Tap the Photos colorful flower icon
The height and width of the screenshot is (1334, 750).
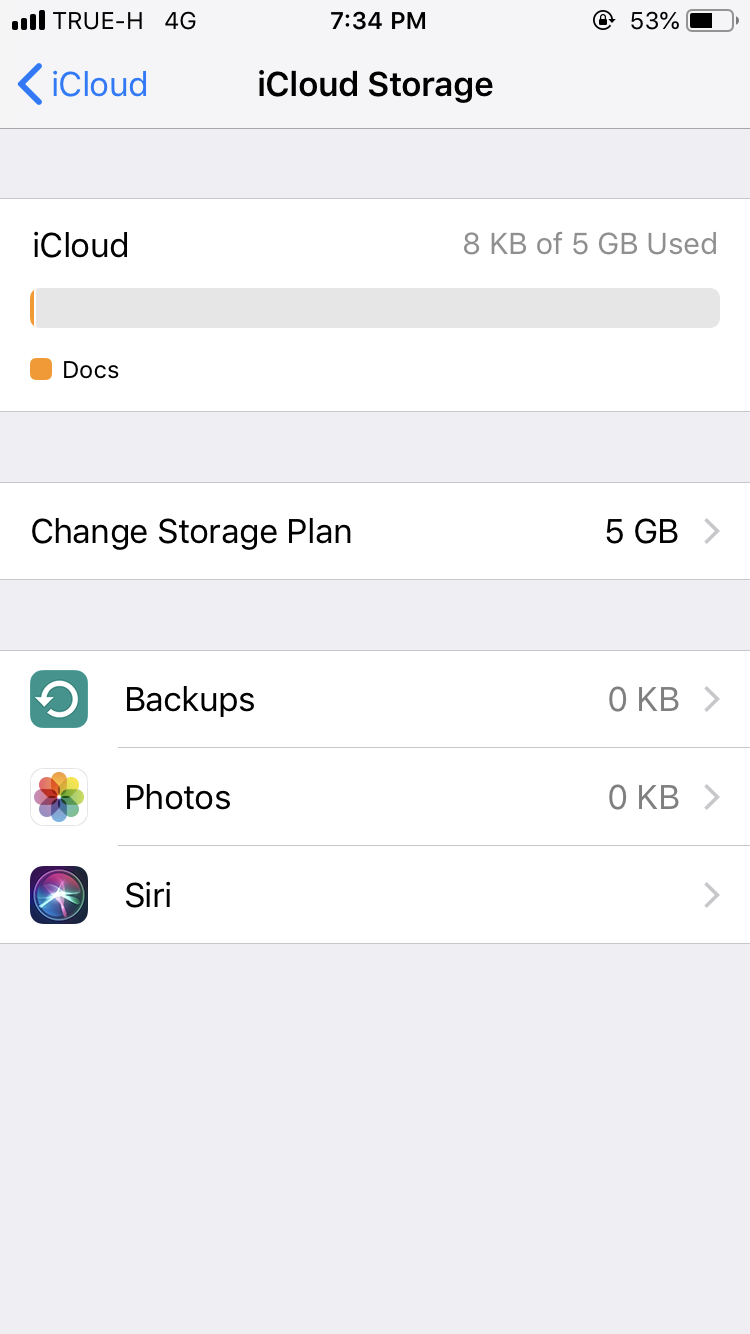(59, 797)
